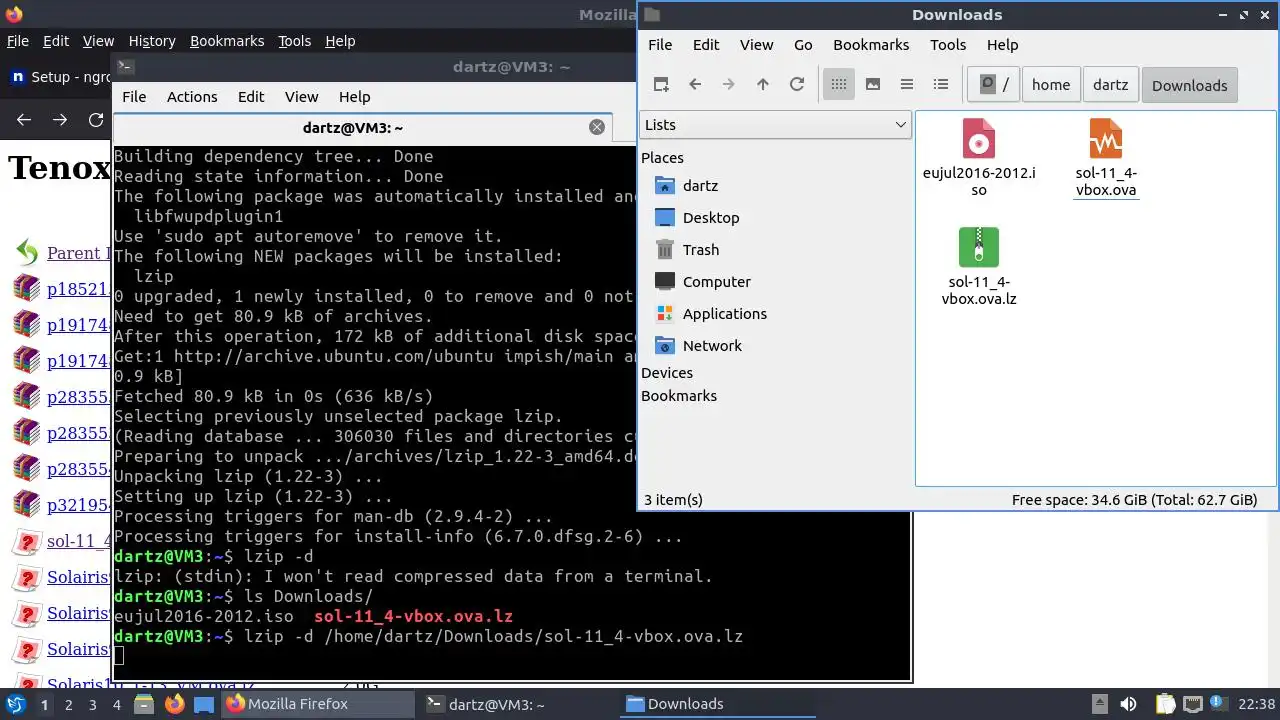This screenshot has height=720, width=1280.
Task: Switch to dartz@VM3 terminal taskbar button
Action: 518,704
